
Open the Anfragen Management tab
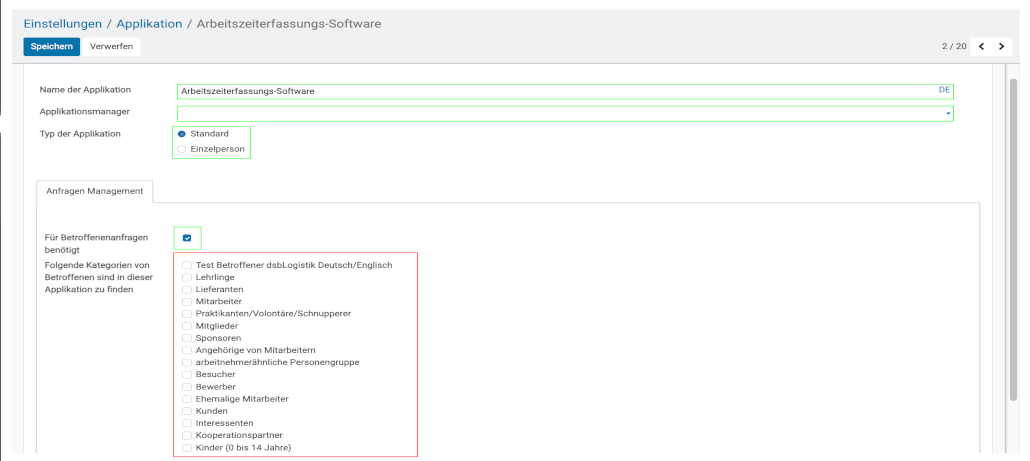(x=94, y=191)
